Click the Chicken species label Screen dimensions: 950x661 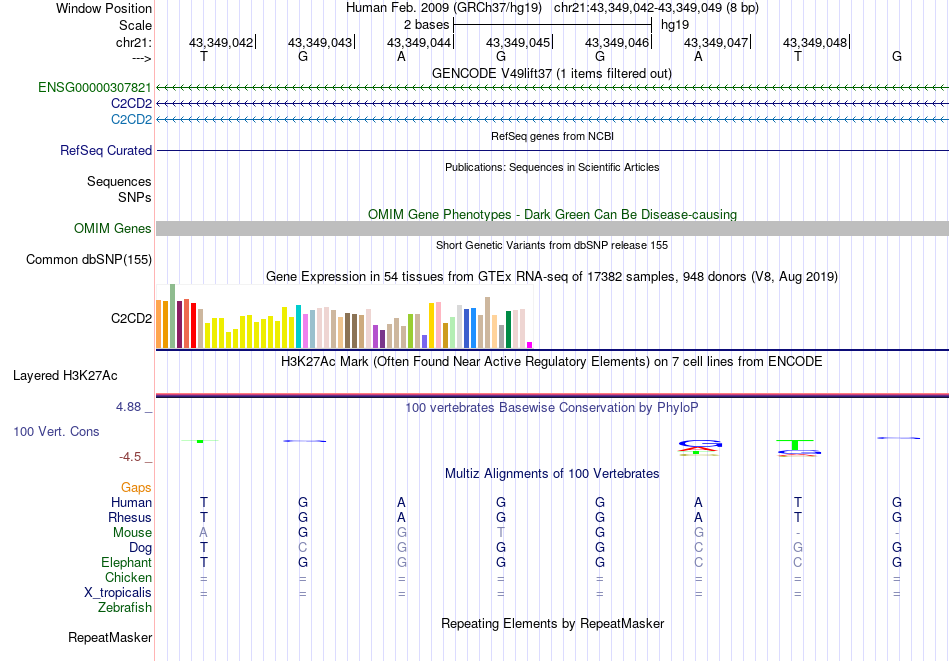pos(128,577)
